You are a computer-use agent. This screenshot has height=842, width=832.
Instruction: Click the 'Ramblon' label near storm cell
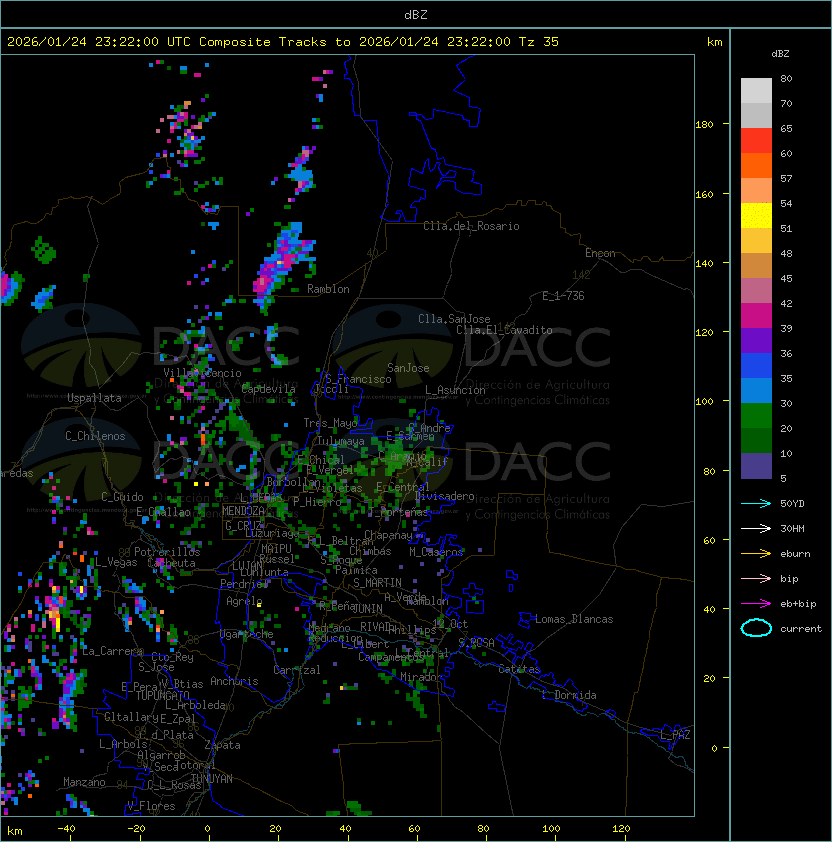tap(328, 289)
